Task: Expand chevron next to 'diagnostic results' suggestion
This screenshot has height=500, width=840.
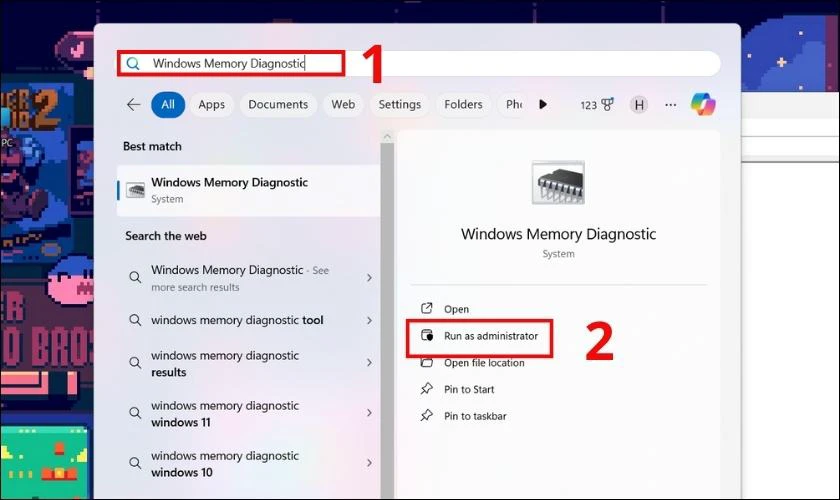Action: click(369, 363)
